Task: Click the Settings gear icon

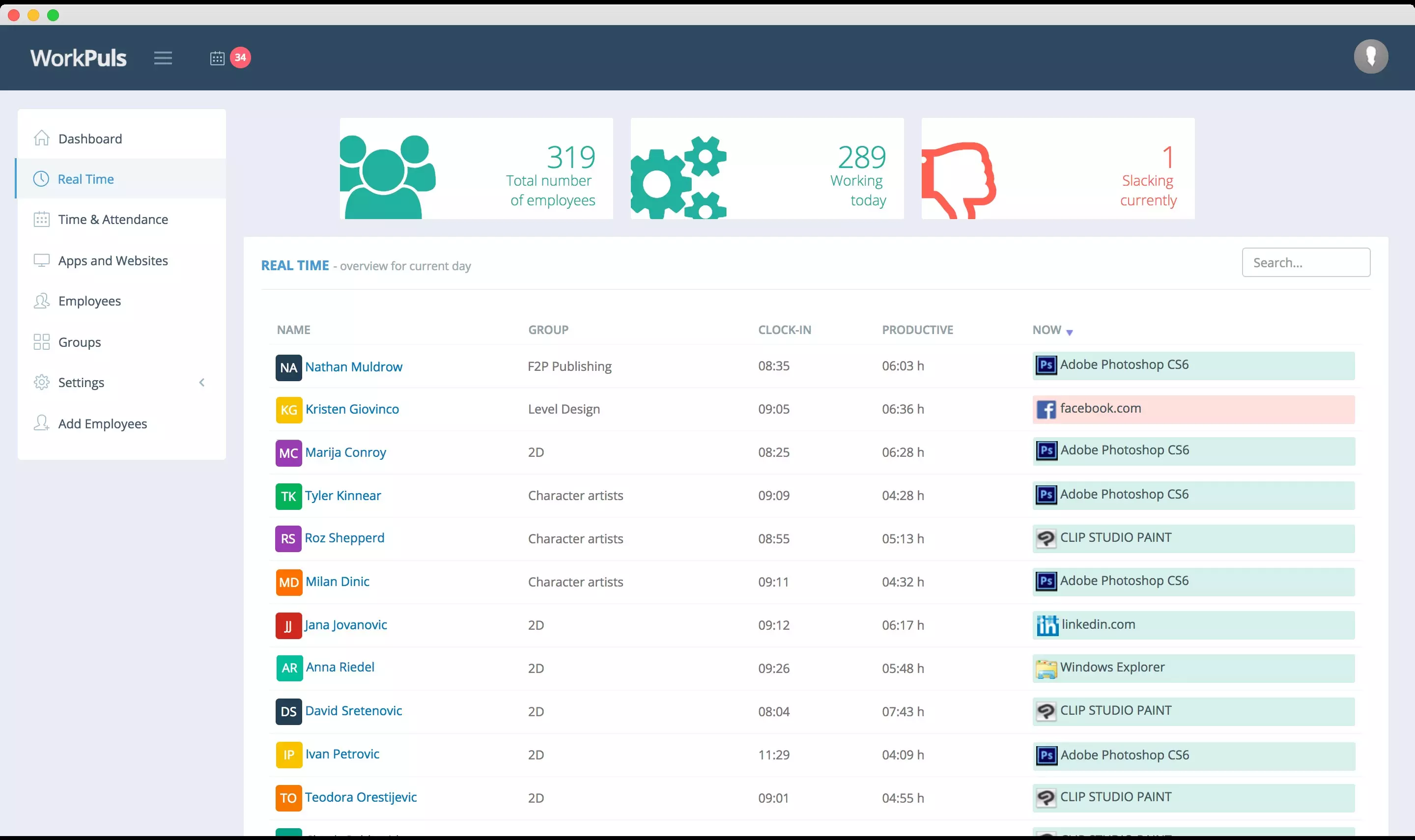Action: point(41,383)
